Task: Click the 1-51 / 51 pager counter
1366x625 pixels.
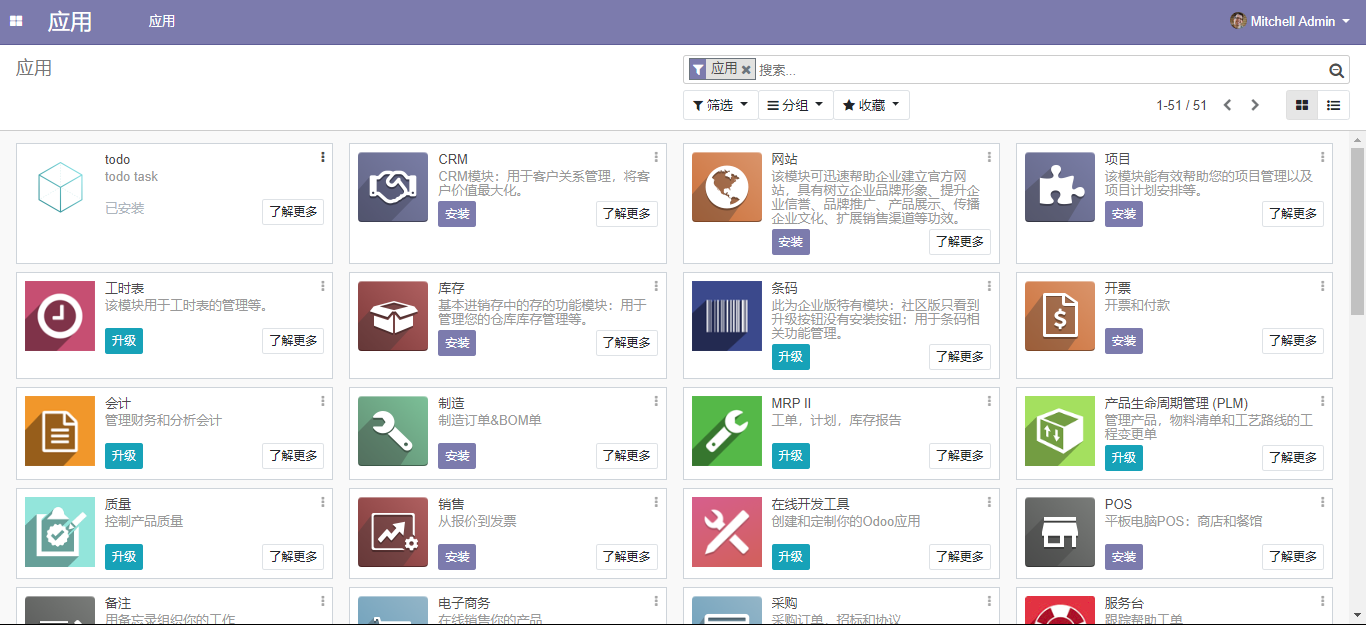Action: point(1181,105)
